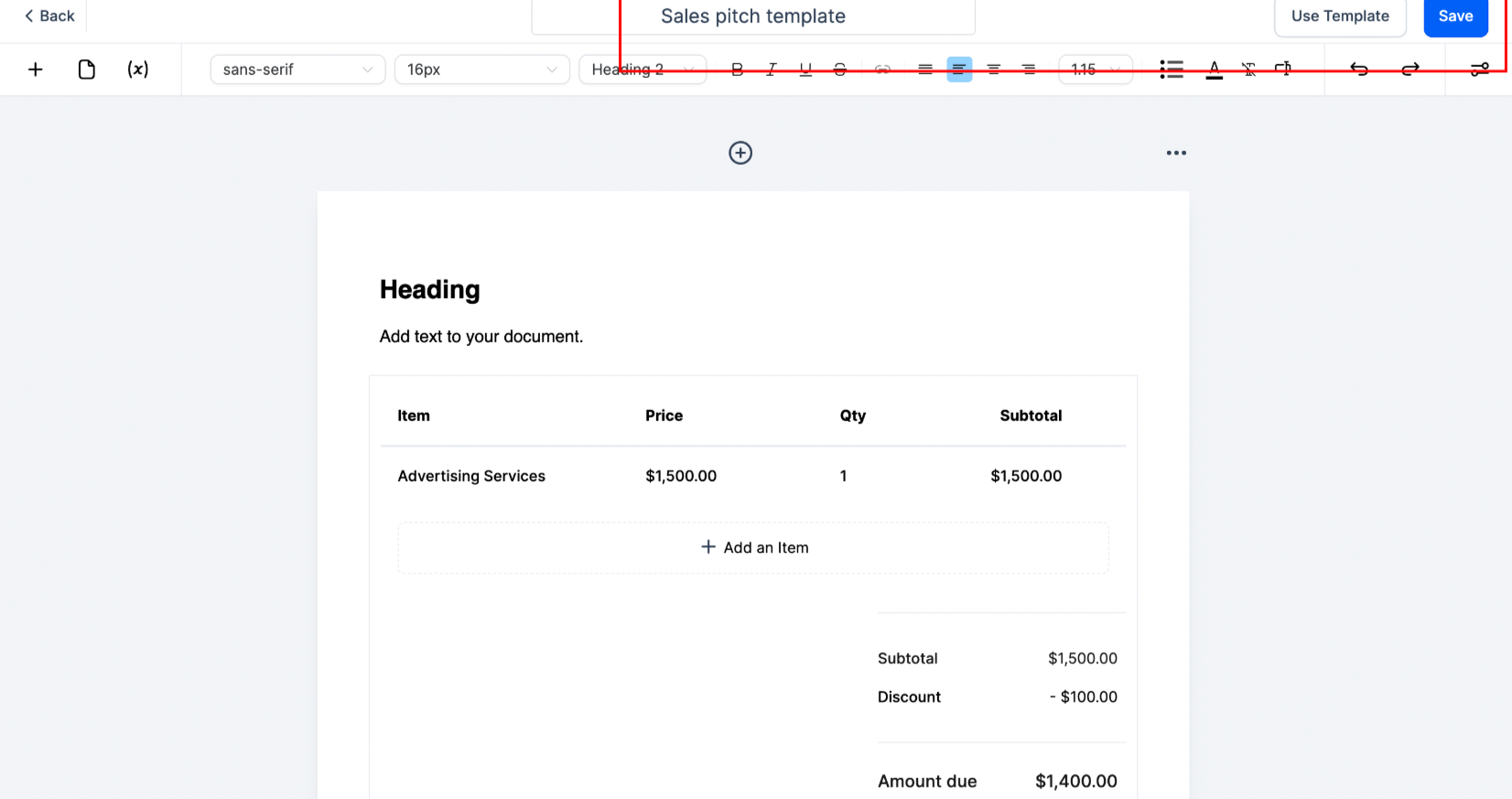Save the template
1512x799 pixels.
coord(1455,16)
